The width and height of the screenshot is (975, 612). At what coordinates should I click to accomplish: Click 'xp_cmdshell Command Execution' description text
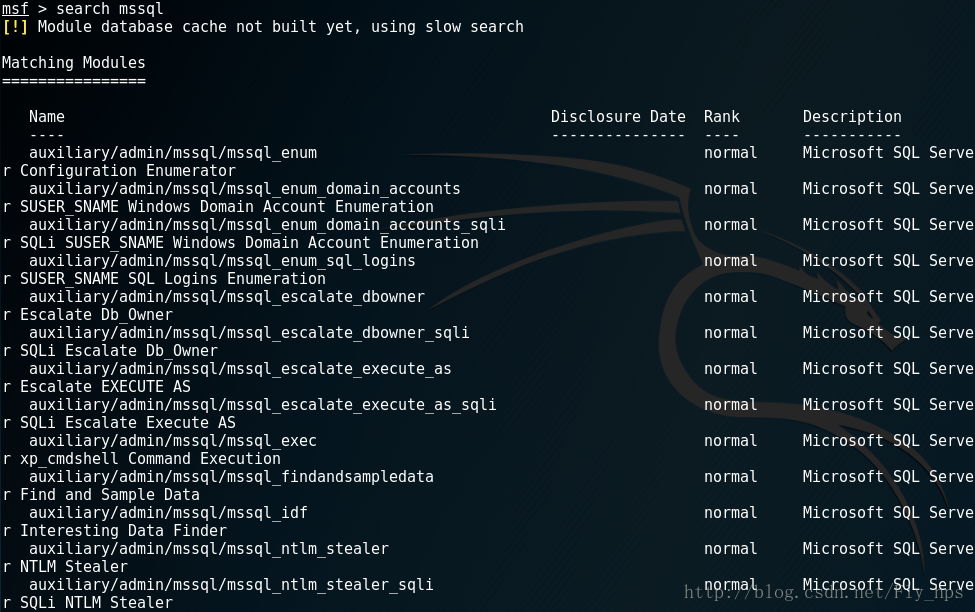[150, 460]
